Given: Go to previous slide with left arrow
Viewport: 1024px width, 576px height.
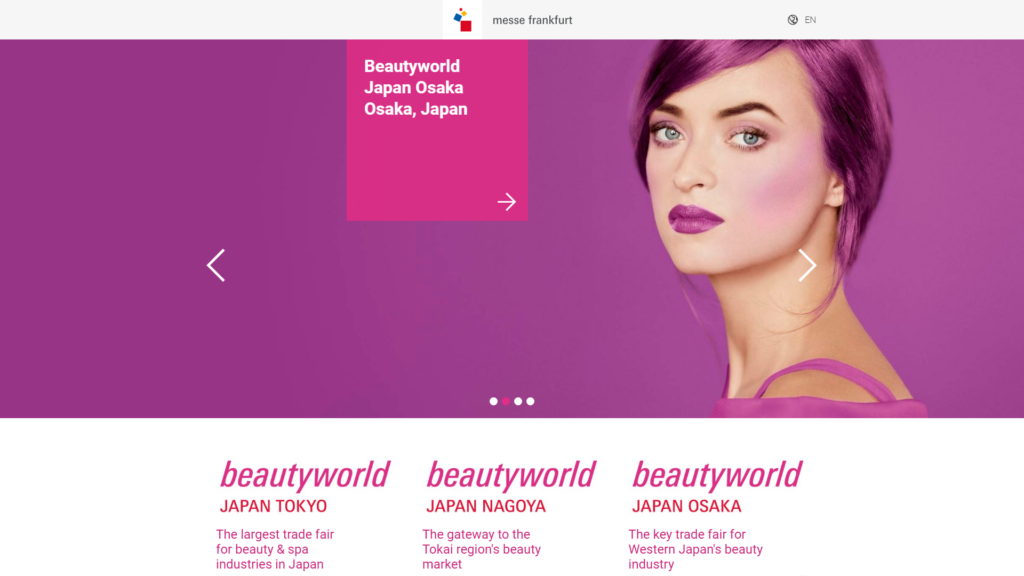Looking at the screenshot, I should [x=216, y=265].
